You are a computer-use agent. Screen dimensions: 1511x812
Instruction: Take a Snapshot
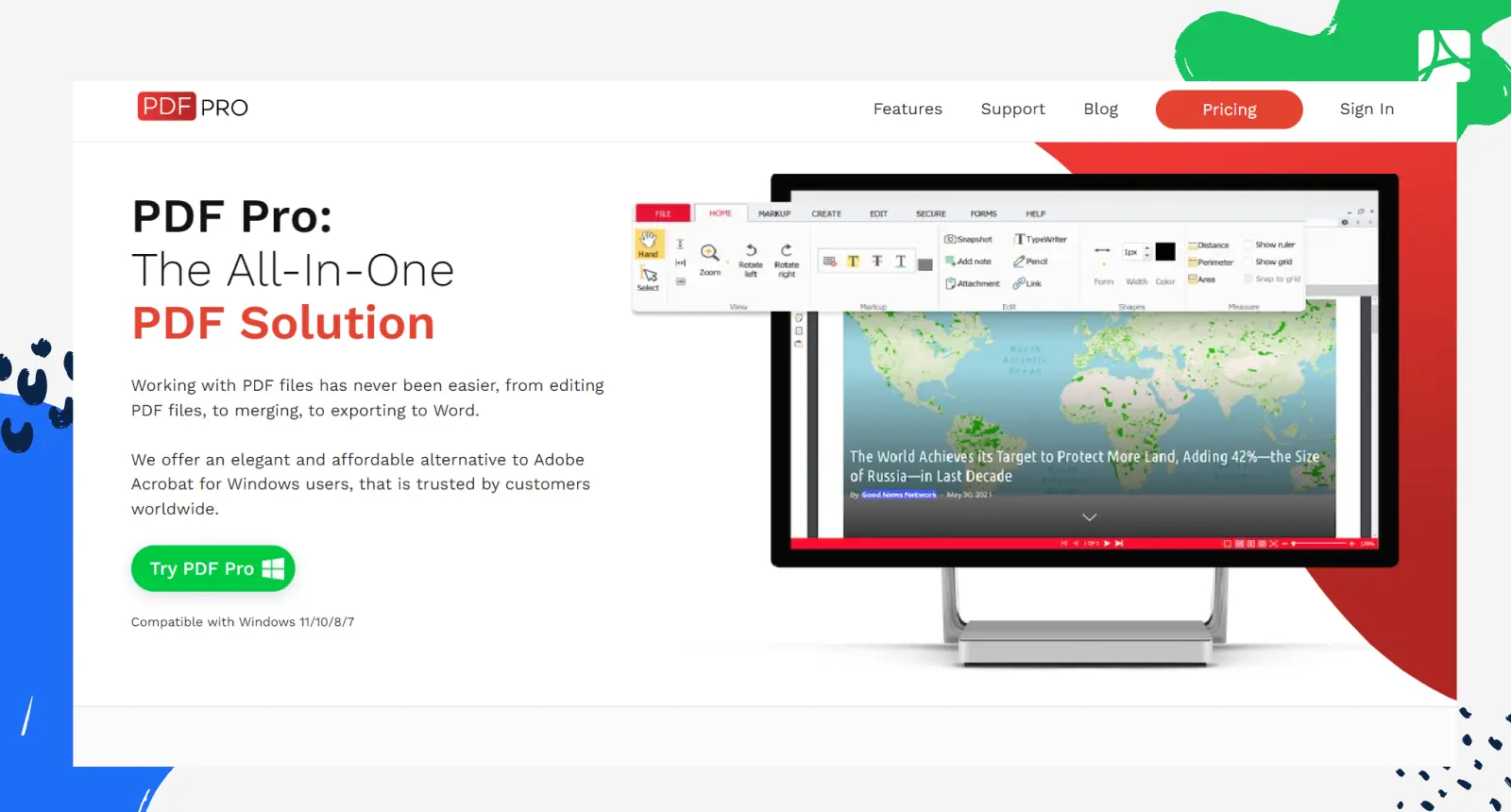[x=969, y=239]
